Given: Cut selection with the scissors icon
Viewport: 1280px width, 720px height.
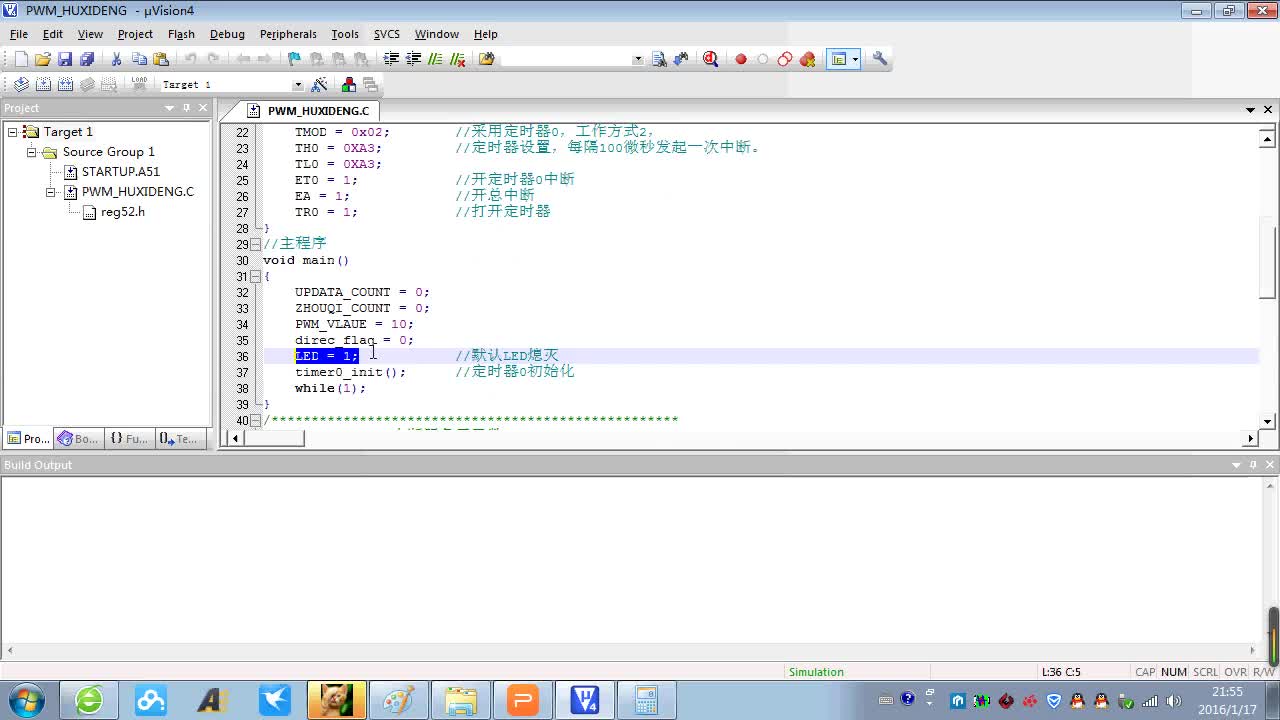Looking at the screenshot, I should click(117, 59).
